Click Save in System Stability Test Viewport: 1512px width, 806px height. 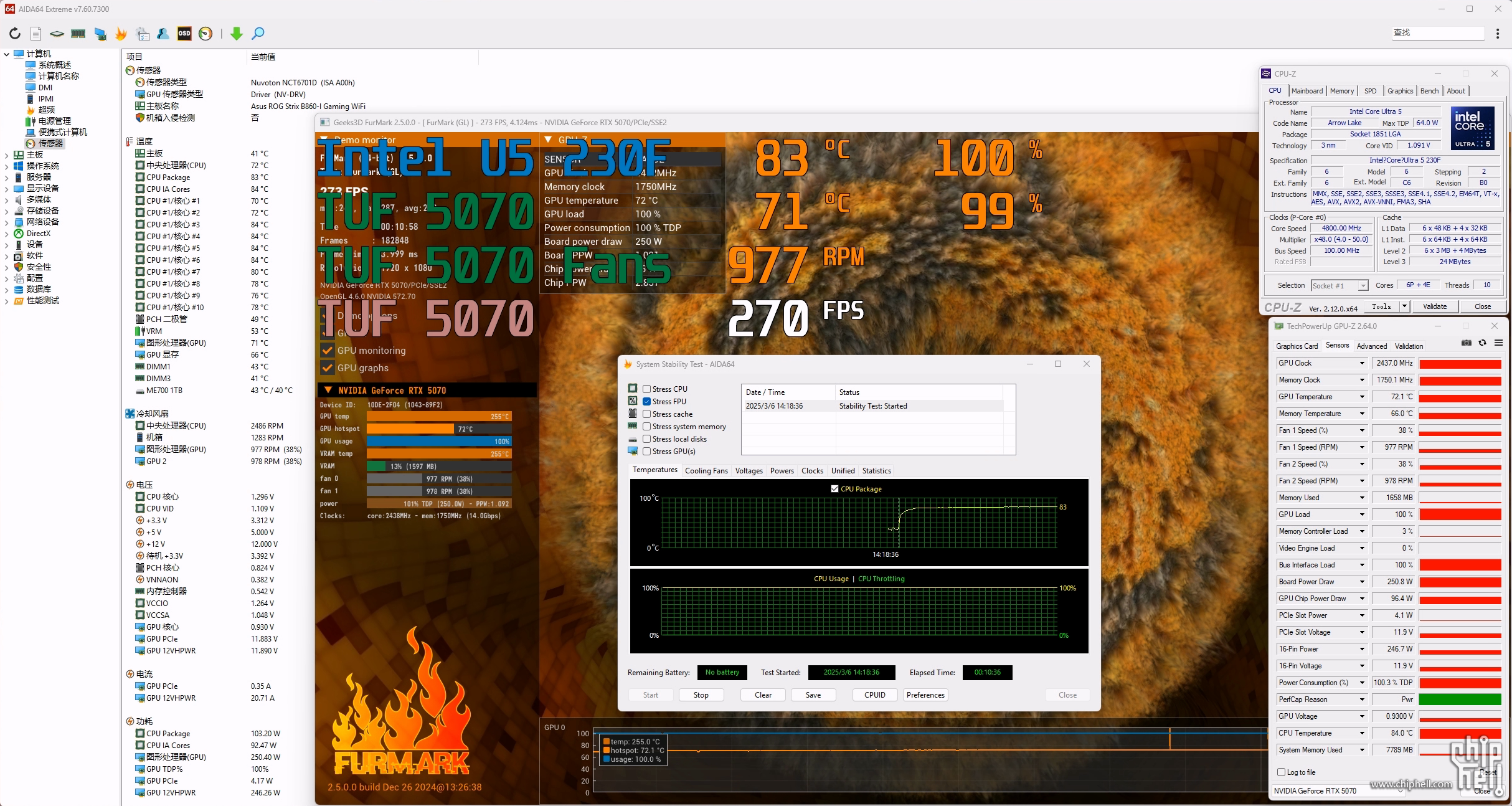click(x=813, y=695)
